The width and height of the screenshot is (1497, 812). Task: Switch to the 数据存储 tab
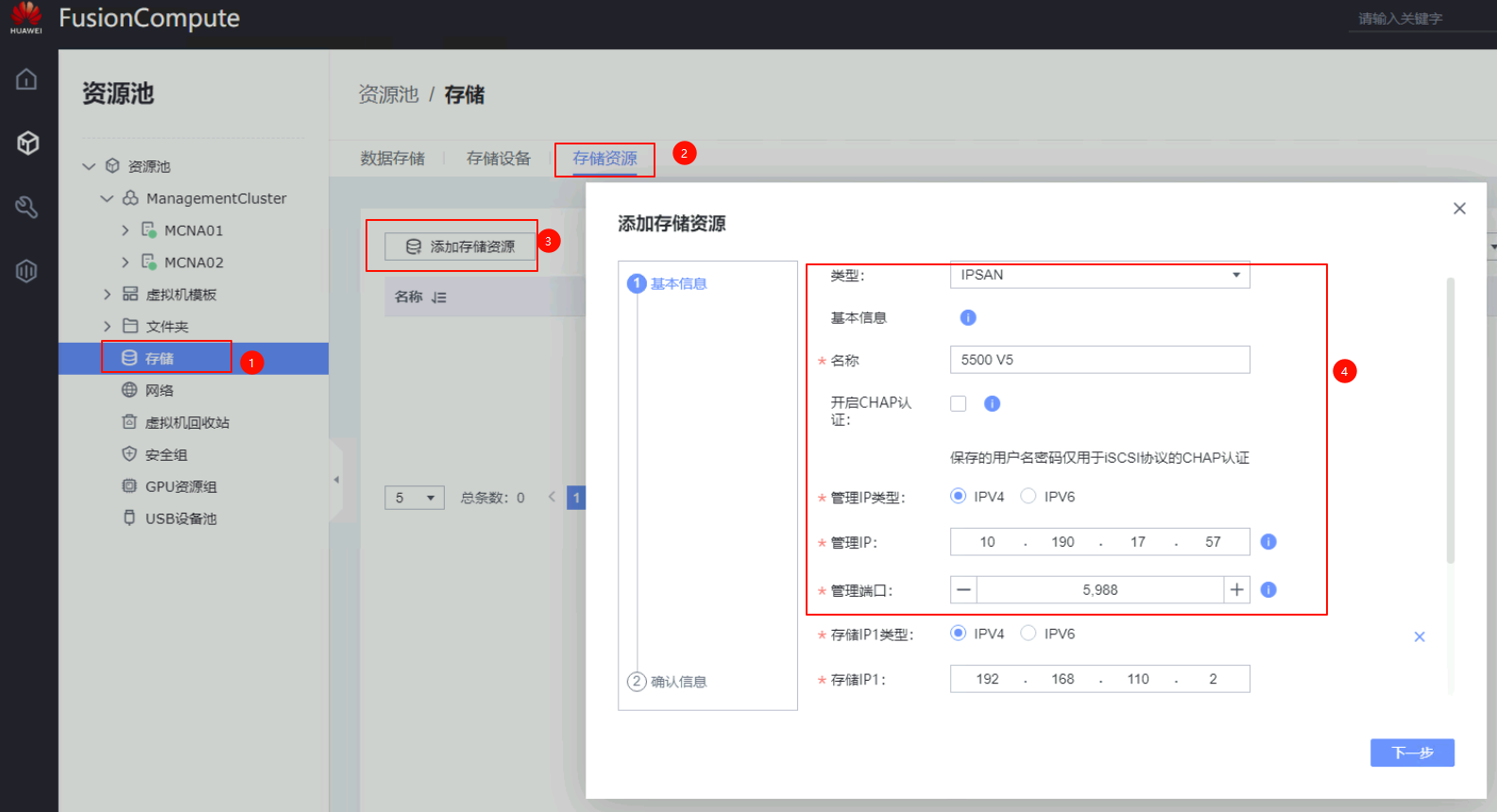(392, 159)
